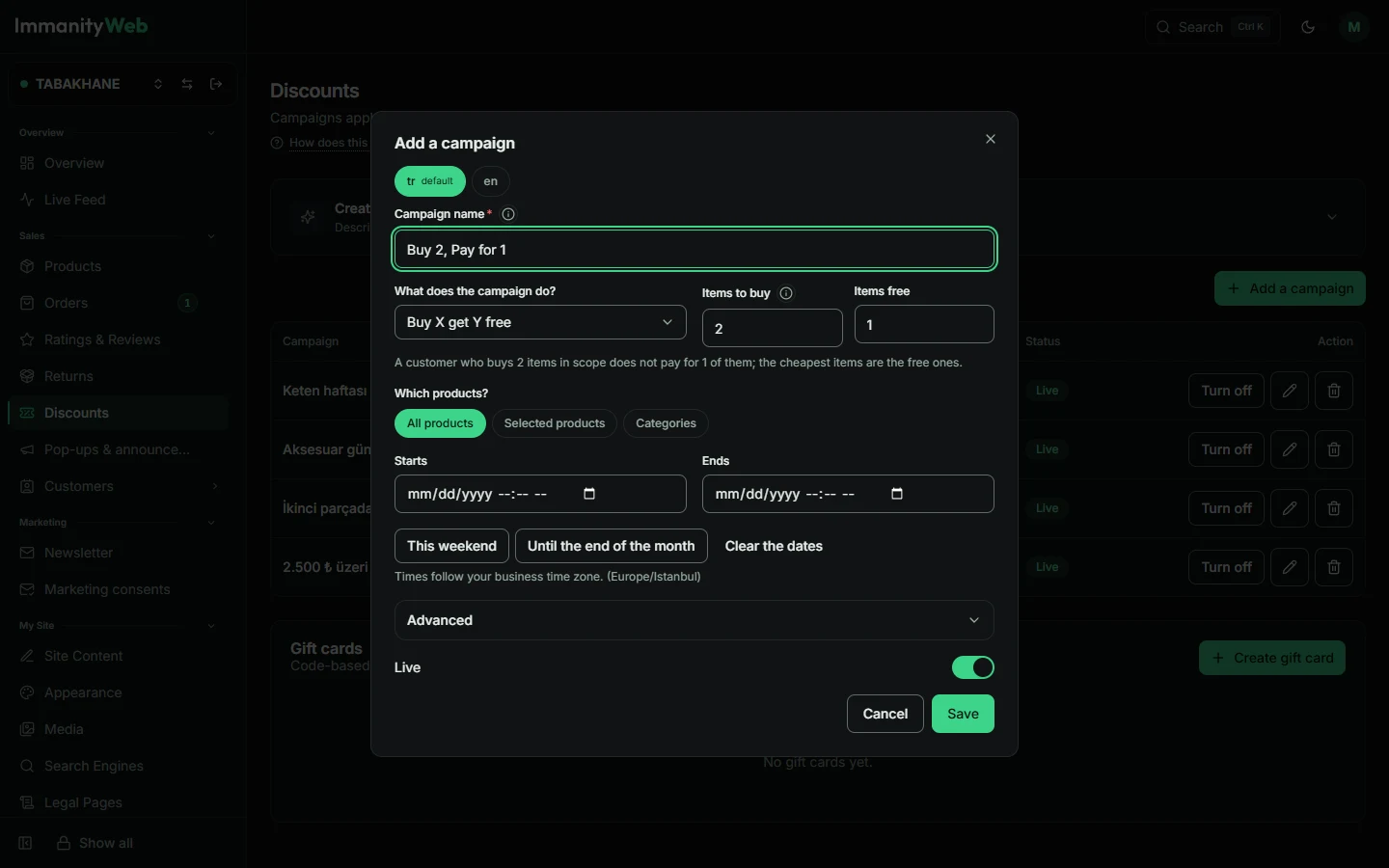Open the TABAKHANE store selector chevrons

click(x=158, y=84)
